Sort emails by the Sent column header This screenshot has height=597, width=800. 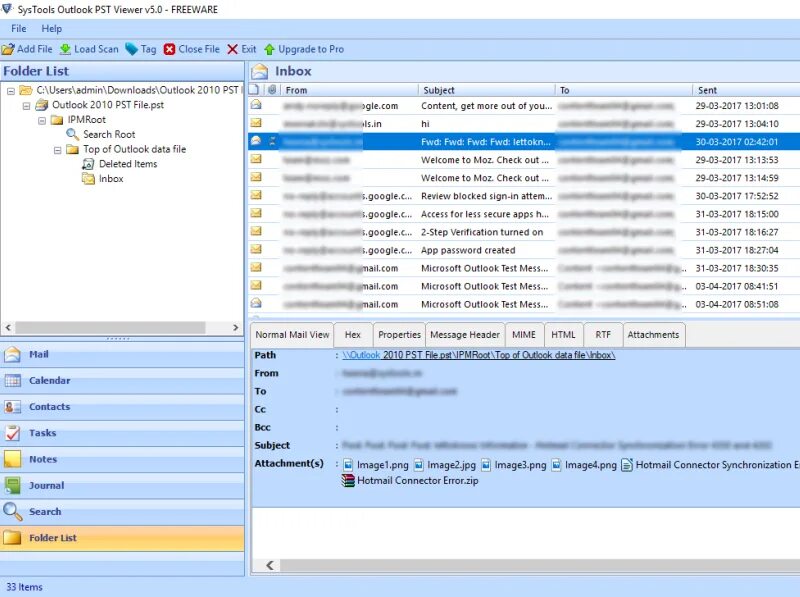[746, 90]
